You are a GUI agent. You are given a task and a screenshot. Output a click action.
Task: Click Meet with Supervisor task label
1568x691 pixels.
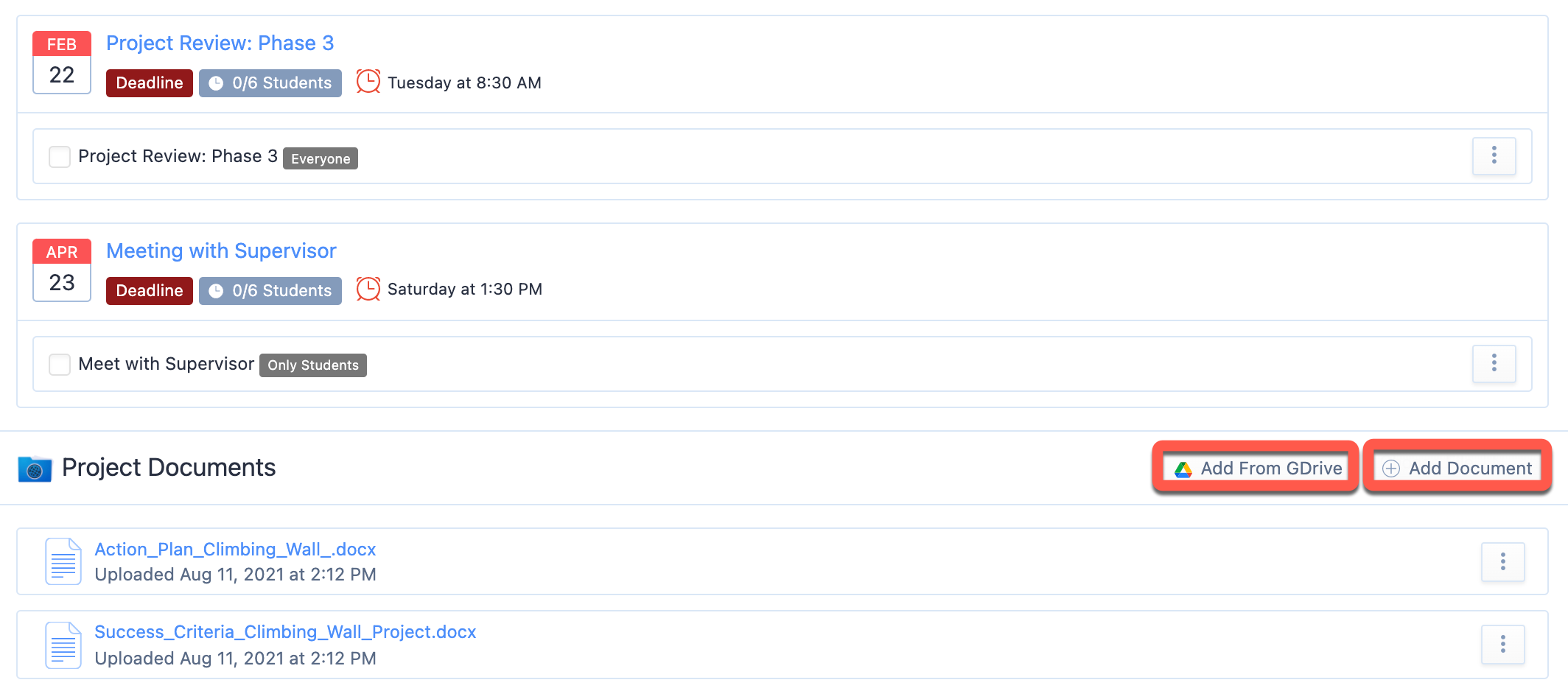point(166,364)
